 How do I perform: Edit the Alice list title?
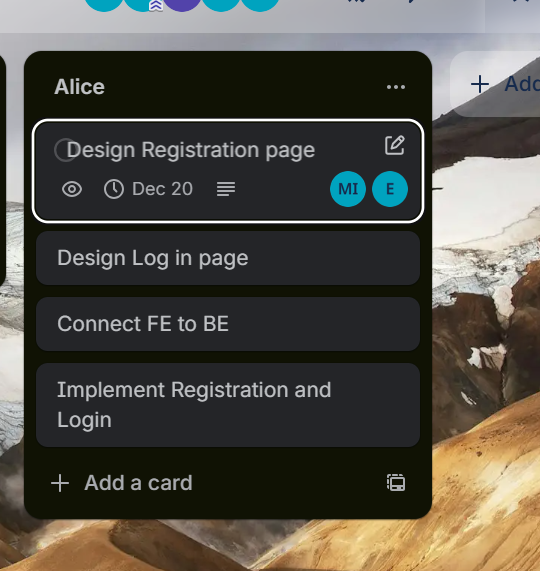tap(79, 87)
